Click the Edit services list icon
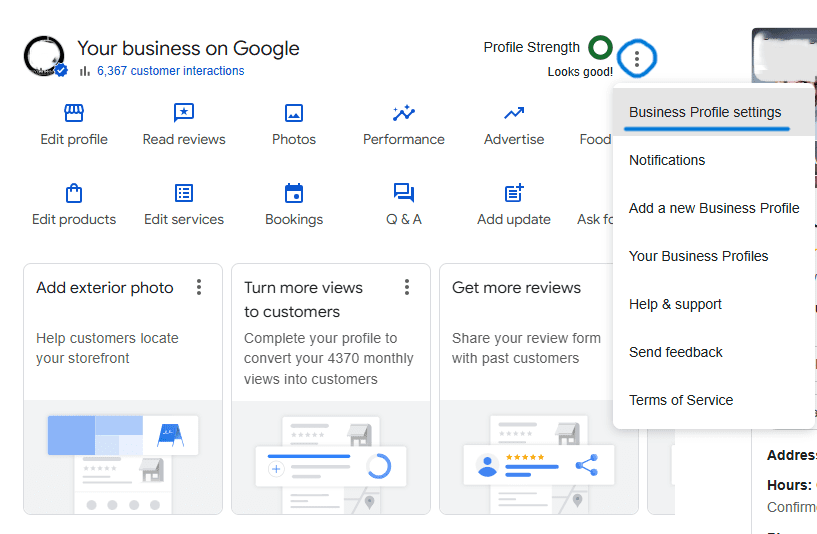817x534 pixels. 184,193
